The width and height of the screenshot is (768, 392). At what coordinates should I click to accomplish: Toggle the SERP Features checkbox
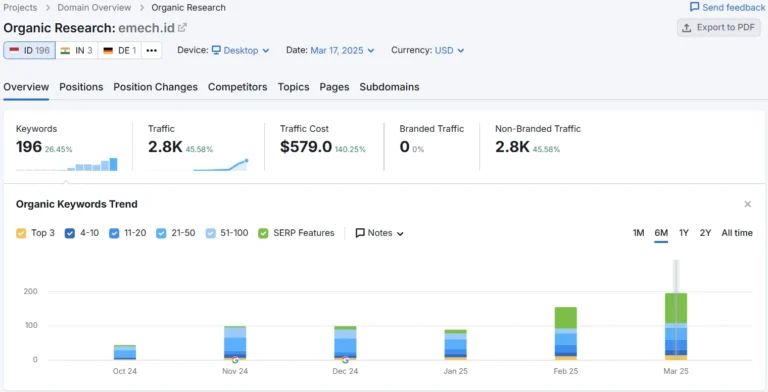pyautogui.click(x=263, y=233)
